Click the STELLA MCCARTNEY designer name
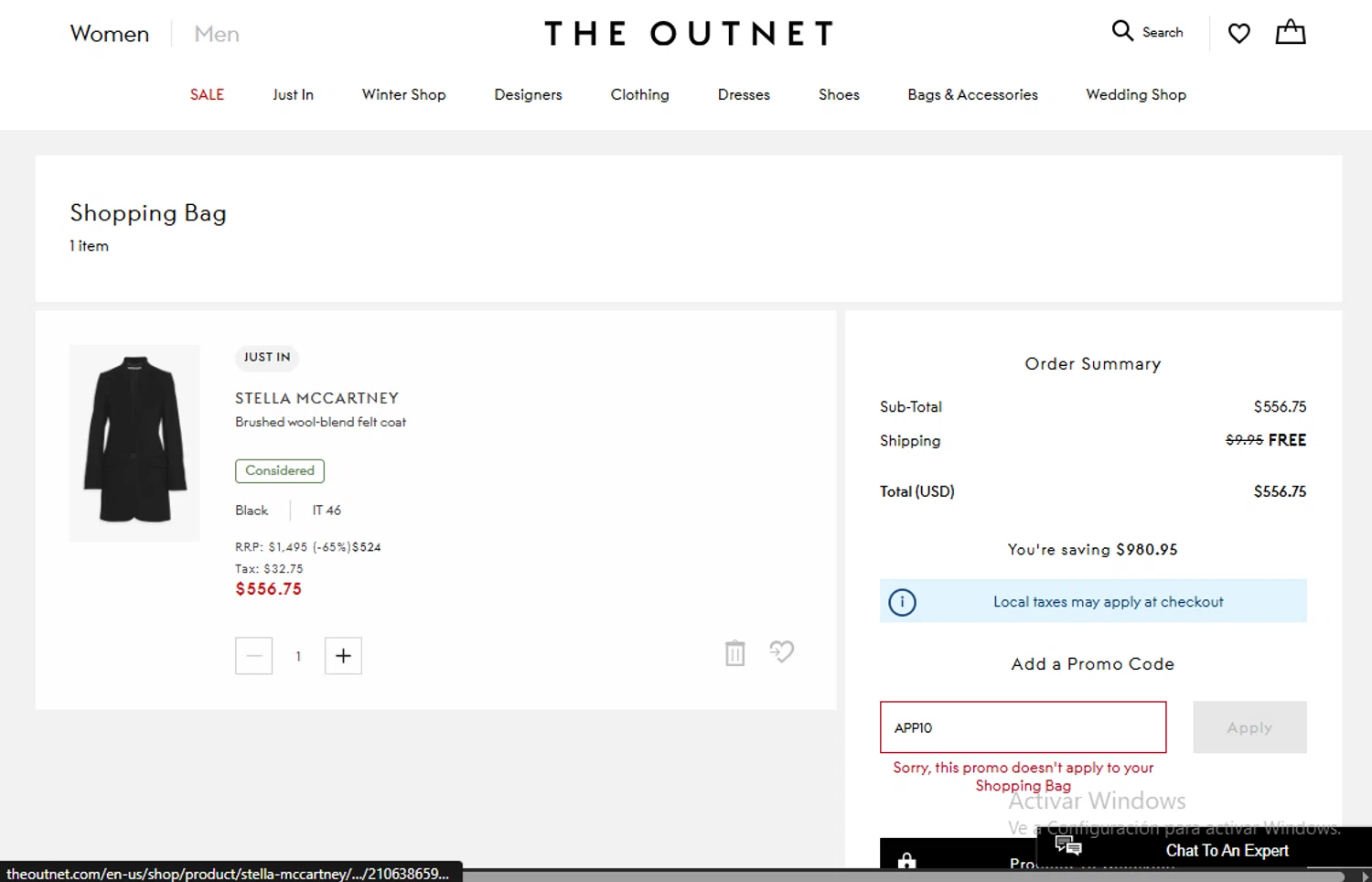Image resolution: width=1372 pixels, height=882 pixels. tap(316, 398)
